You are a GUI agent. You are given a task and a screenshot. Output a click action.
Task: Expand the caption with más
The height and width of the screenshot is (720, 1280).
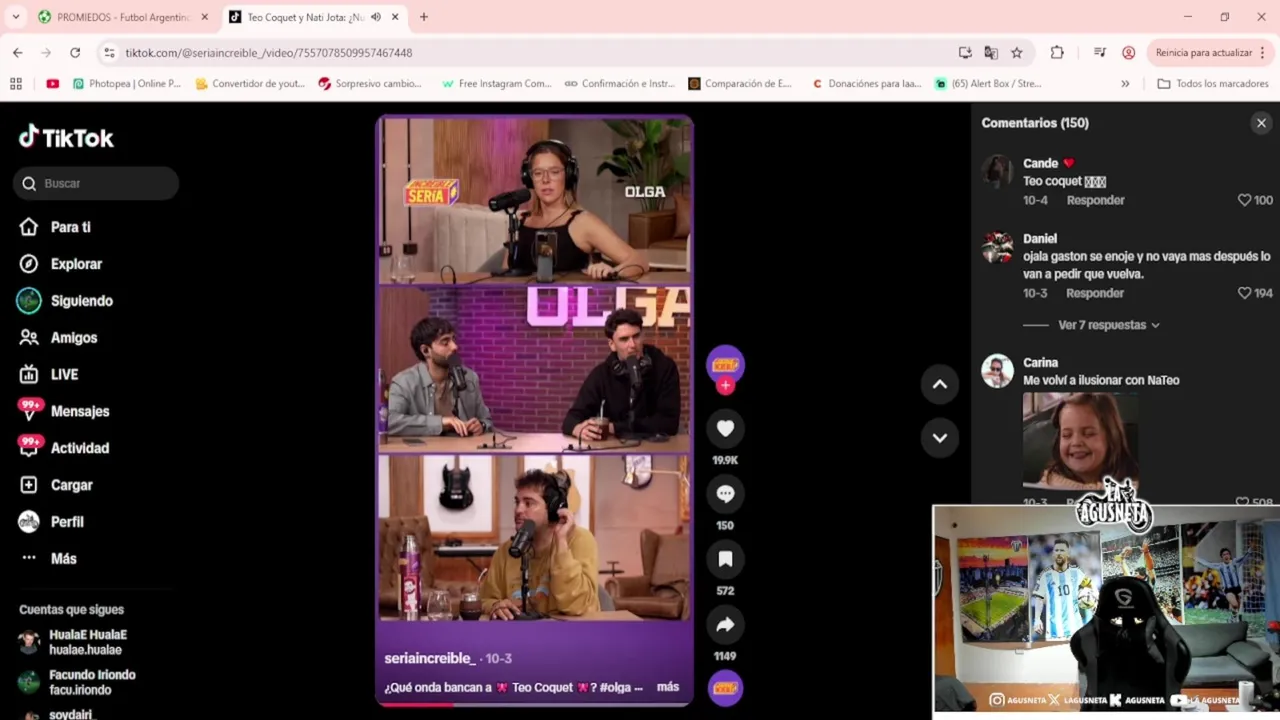click(x=667, y=687)
